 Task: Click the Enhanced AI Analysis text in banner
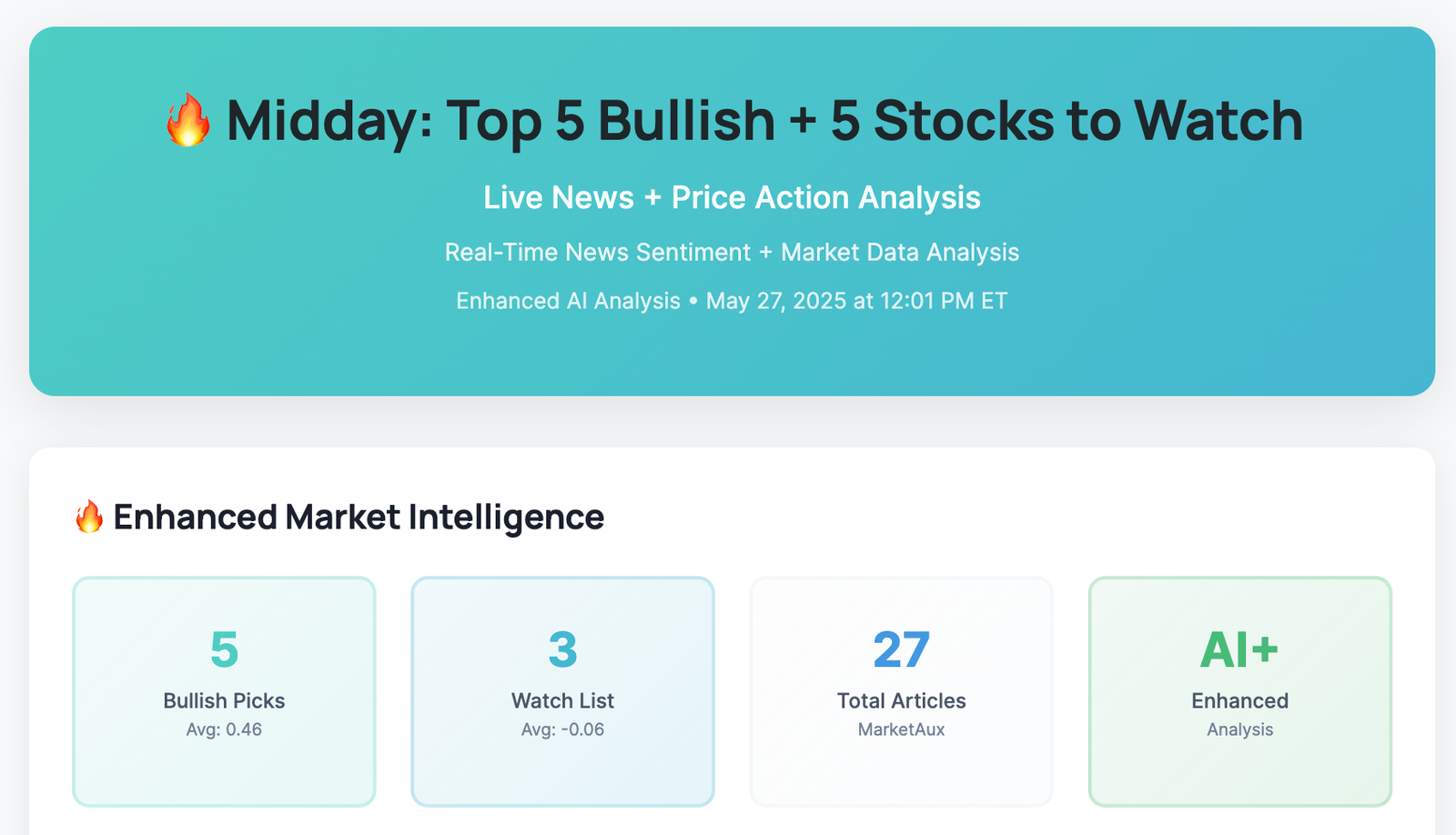click(568, 301)
